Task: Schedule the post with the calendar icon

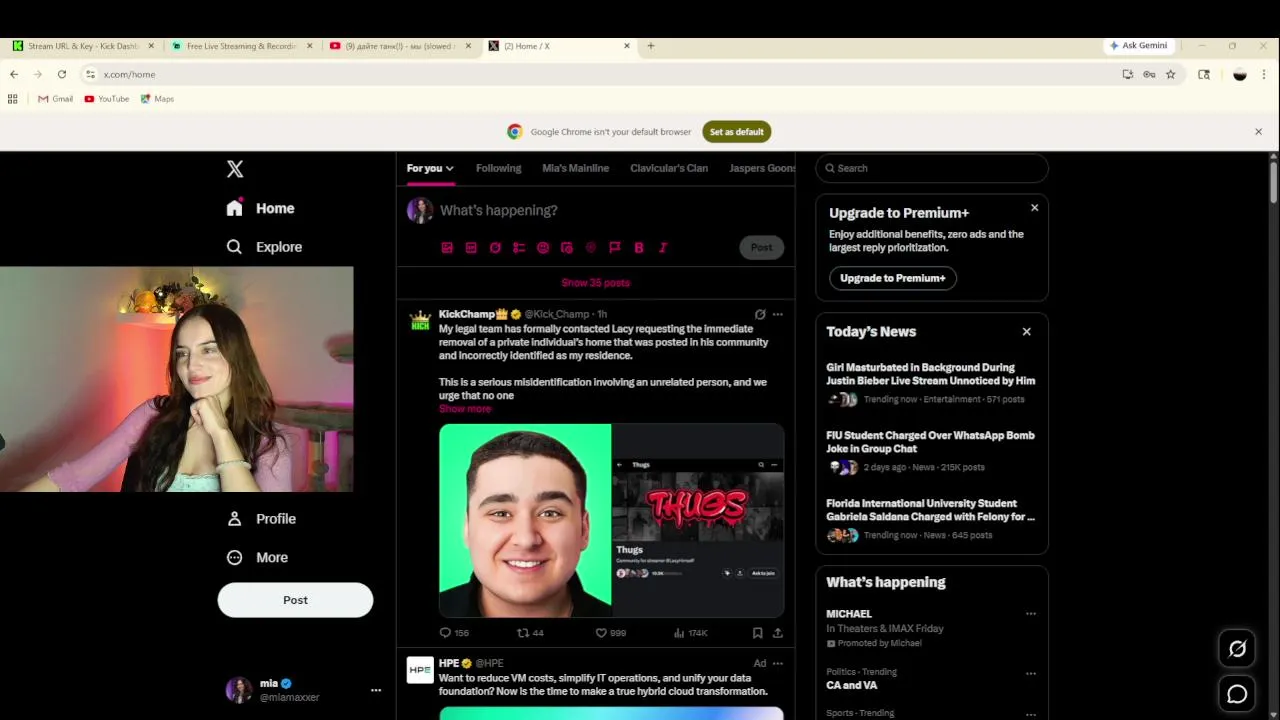Action: point(567,247)
